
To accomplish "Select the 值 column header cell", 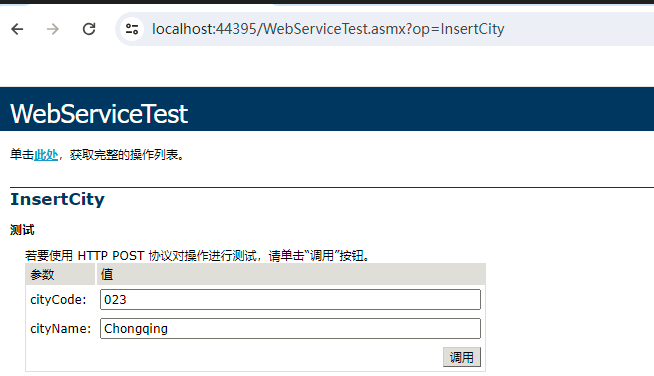I will coord(291,274).
